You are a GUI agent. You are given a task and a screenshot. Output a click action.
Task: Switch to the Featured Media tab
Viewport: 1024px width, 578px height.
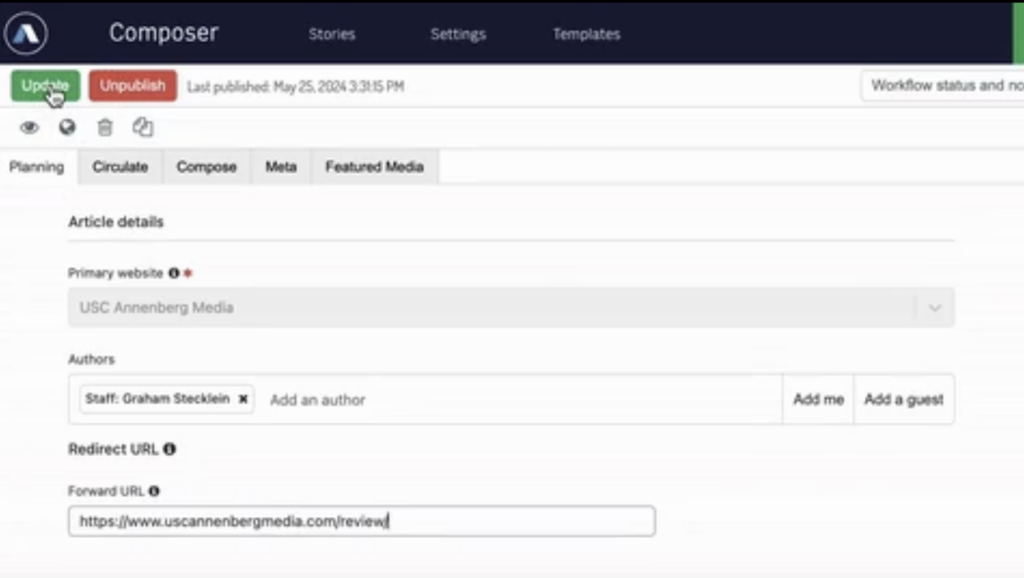click(375, 167)
